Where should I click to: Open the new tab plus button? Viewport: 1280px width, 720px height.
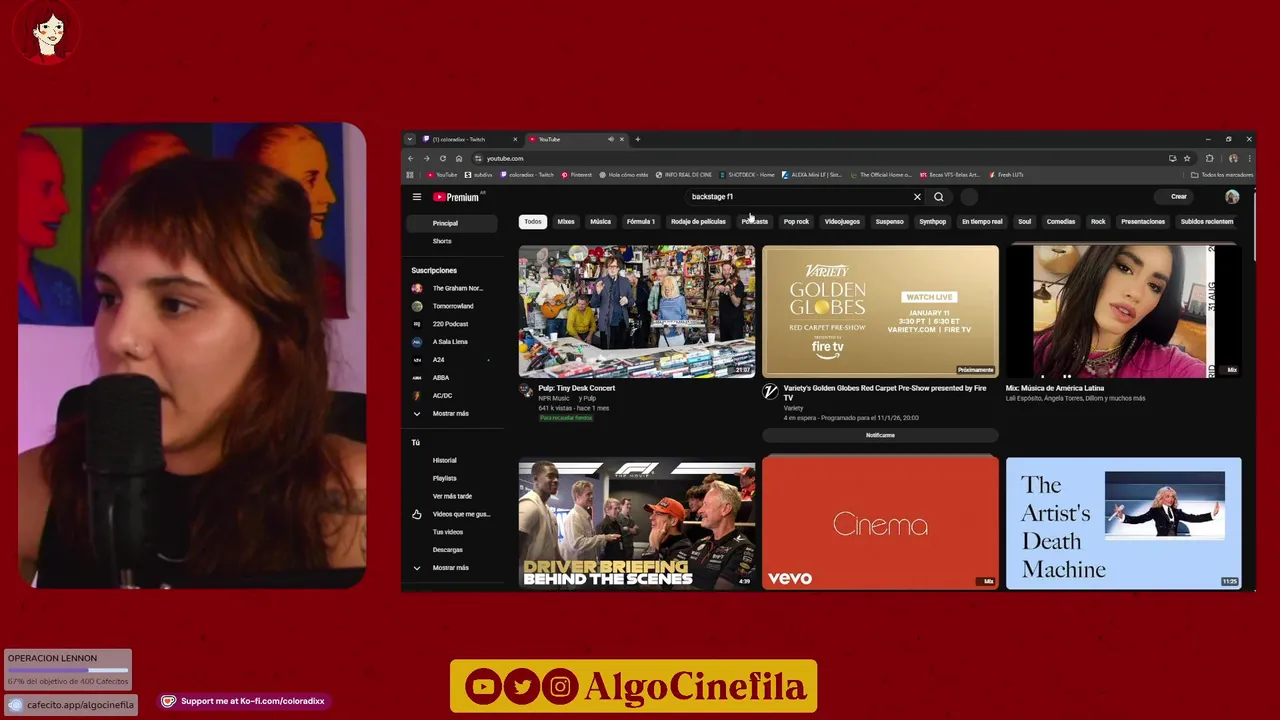click(x=638, y=139)
